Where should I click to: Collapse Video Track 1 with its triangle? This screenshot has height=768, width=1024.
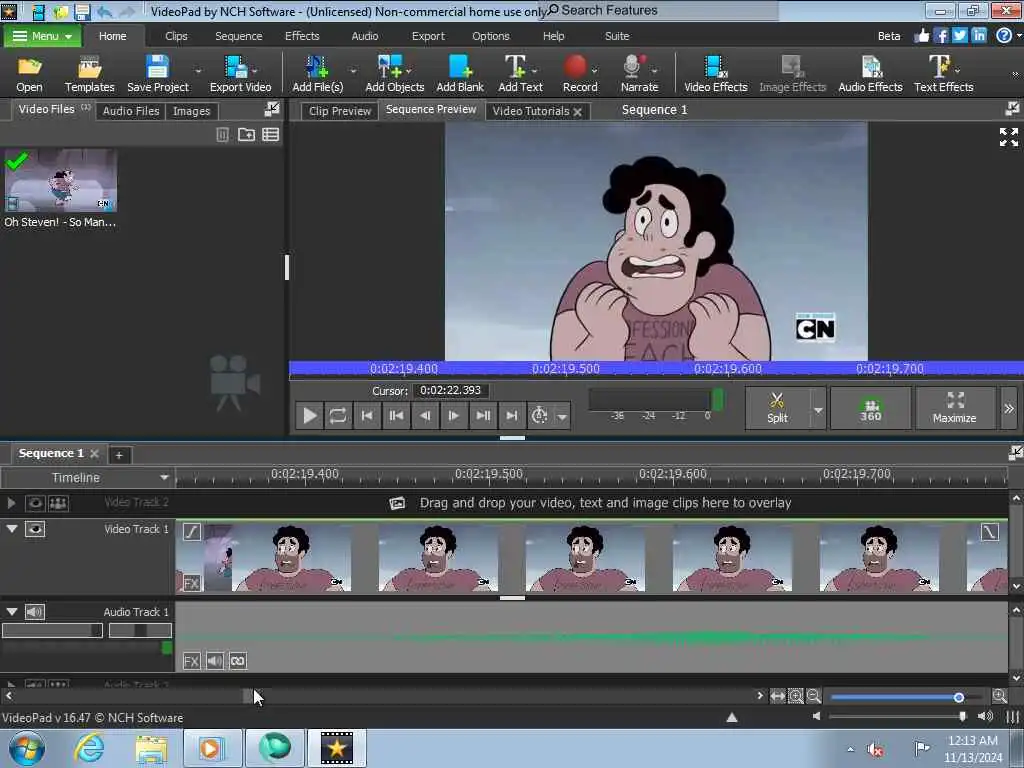click(x=12, y=529)
